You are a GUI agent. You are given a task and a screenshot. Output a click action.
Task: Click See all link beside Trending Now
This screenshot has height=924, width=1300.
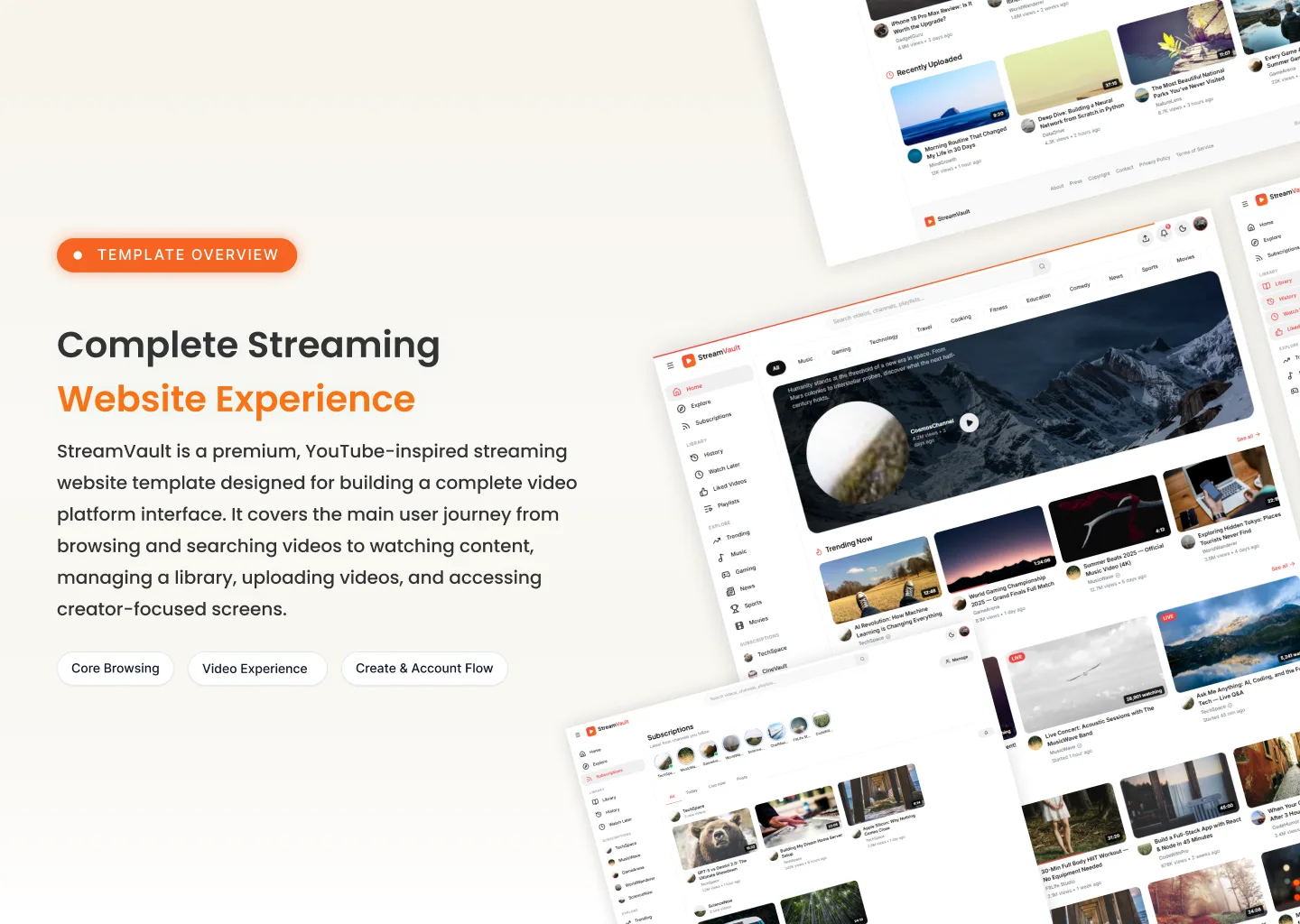(x=1248, y=438)
